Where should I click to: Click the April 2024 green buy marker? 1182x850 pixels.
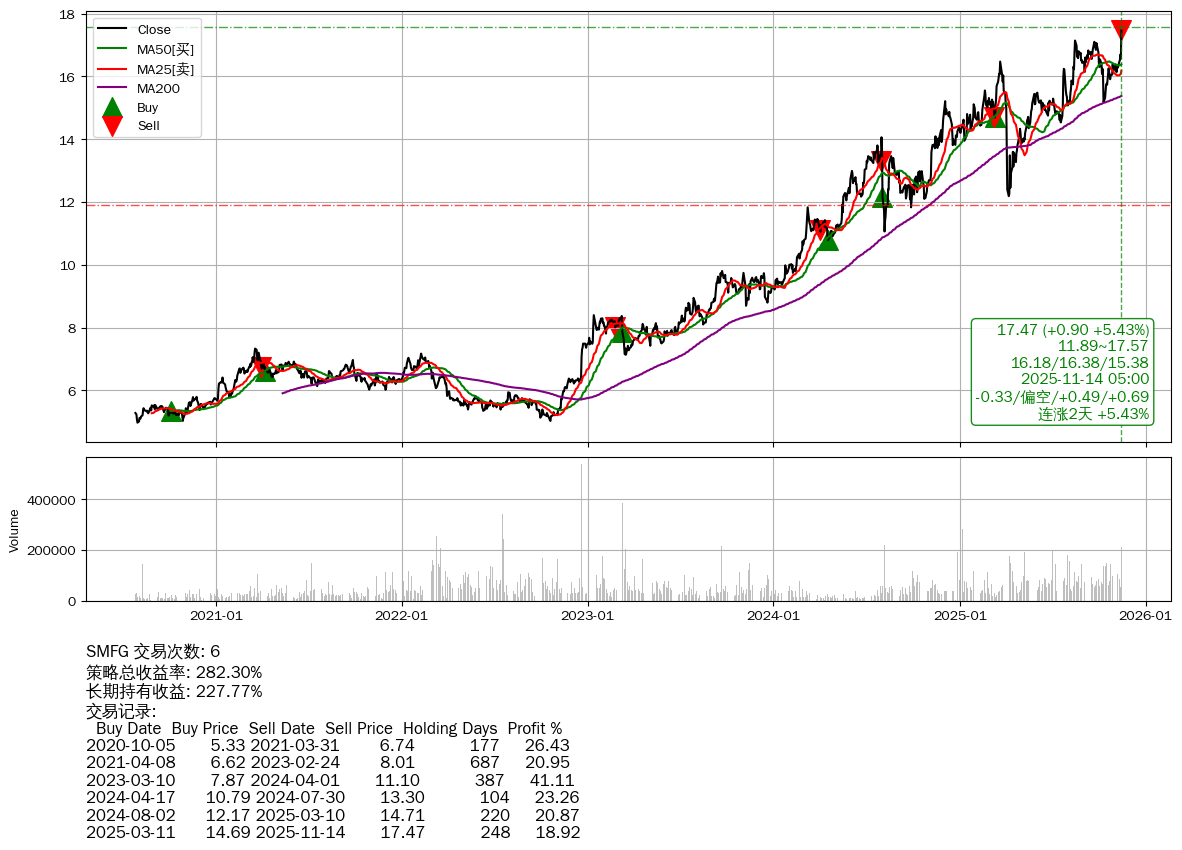click(x=828, y=239)
